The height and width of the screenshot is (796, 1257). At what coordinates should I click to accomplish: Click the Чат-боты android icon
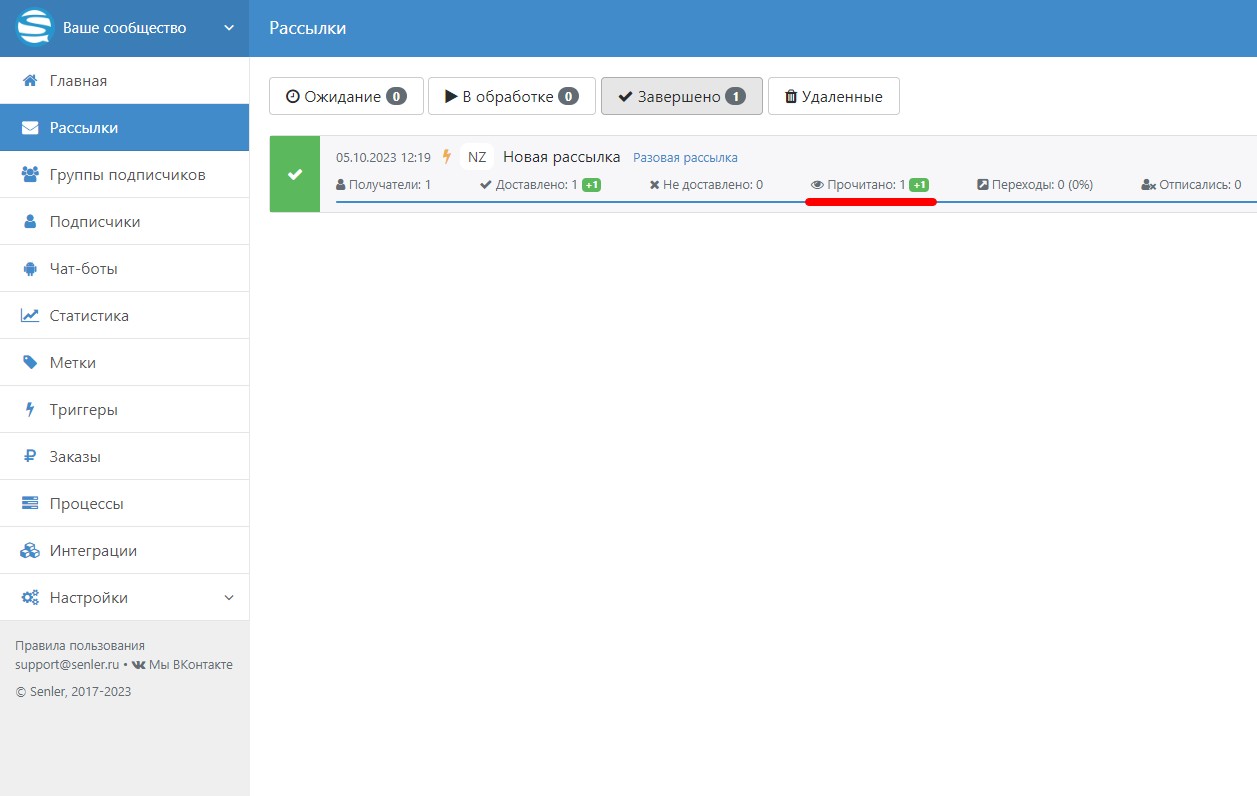pyautogui.click(x=30, y=269)
